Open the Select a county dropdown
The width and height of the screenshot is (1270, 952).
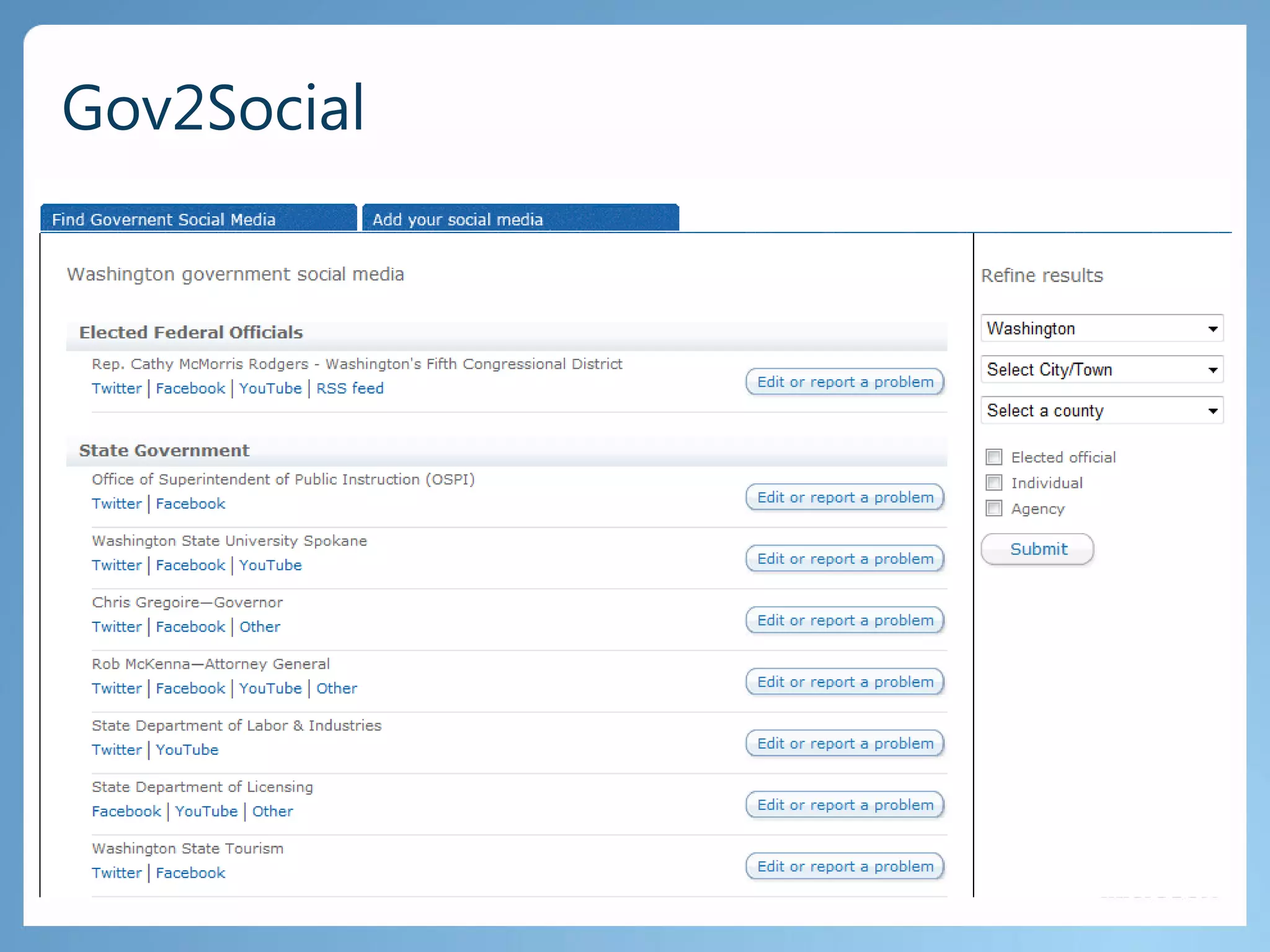tap(1101, 411)
